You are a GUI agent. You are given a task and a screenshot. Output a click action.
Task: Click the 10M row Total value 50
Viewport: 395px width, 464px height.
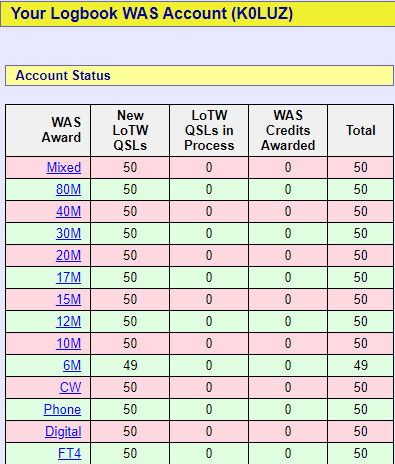361,343
